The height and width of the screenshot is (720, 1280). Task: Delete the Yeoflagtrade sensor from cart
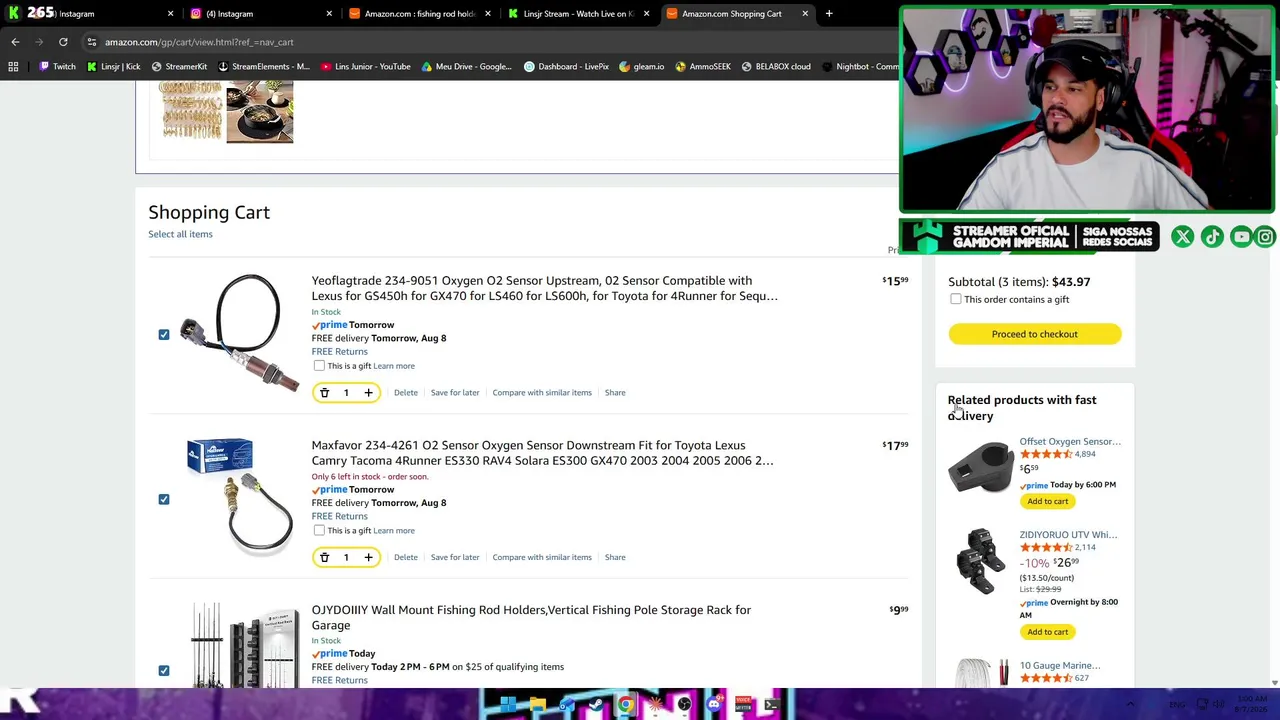(406, 393)
